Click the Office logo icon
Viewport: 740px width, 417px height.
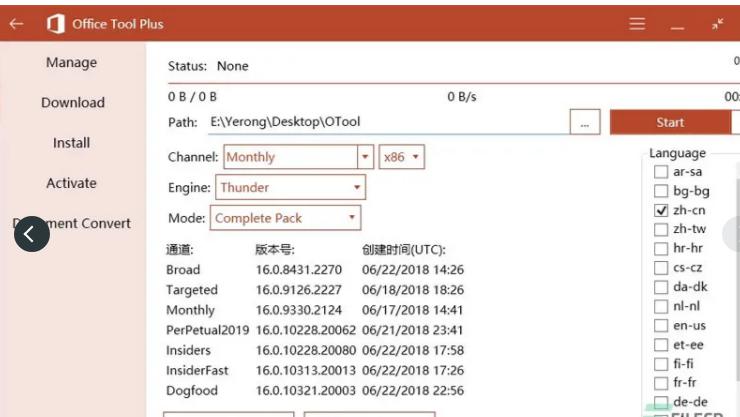coord(56,24)
